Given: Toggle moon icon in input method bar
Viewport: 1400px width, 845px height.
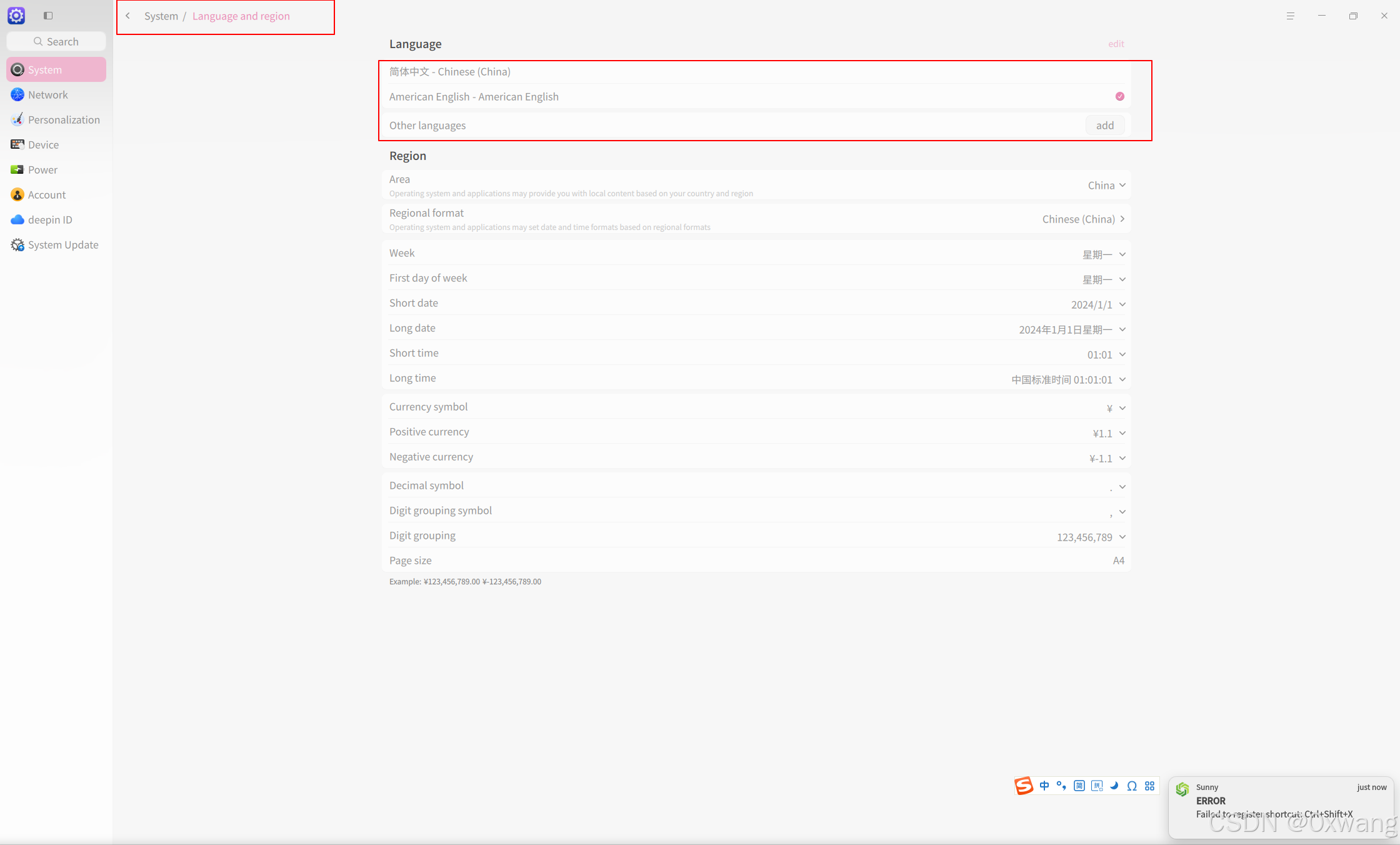Looking at the screenshot, I should 1114,786.
